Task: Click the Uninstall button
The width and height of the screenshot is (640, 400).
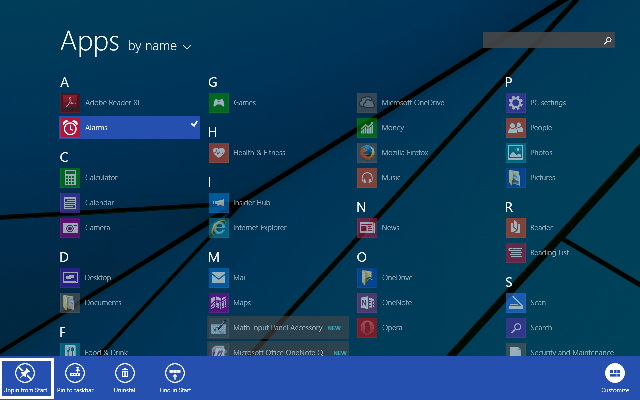Action: (124, 378)
